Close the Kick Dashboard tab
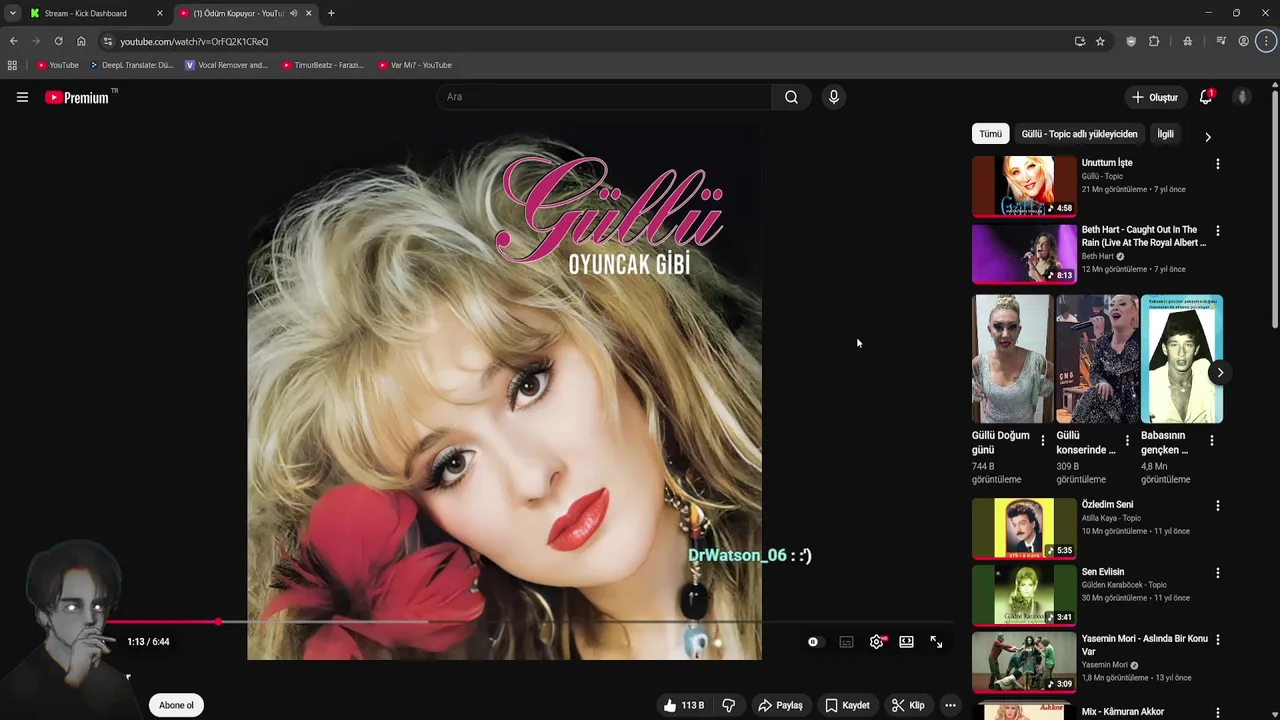 click(x=160, y=13)
